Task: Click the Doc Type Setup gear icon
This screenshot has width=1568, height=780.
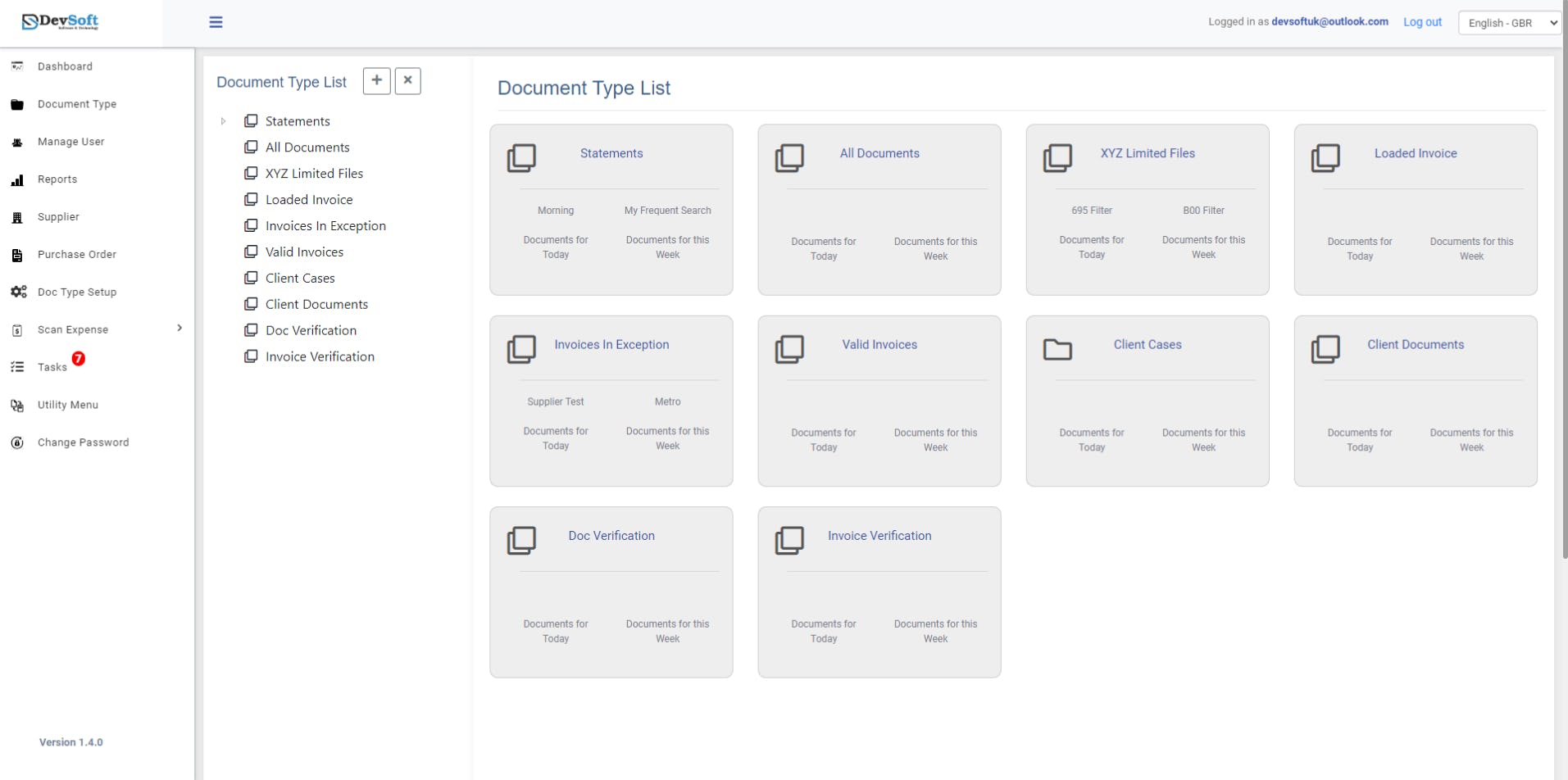Action: coord(17,292)
